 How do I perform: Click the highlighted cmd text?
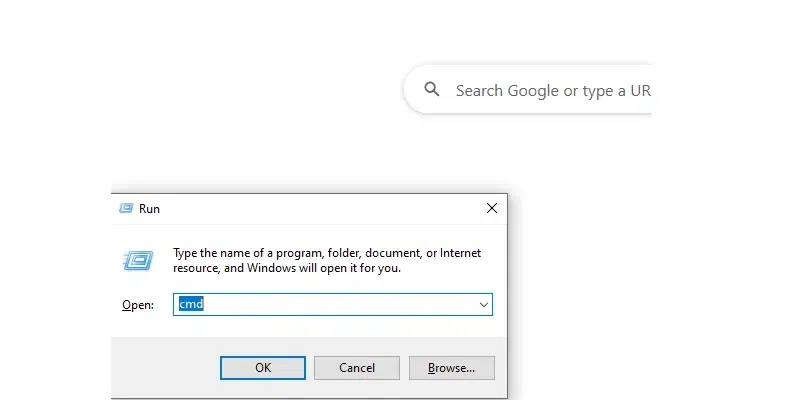pyautogui.click(x=191, y=304)
